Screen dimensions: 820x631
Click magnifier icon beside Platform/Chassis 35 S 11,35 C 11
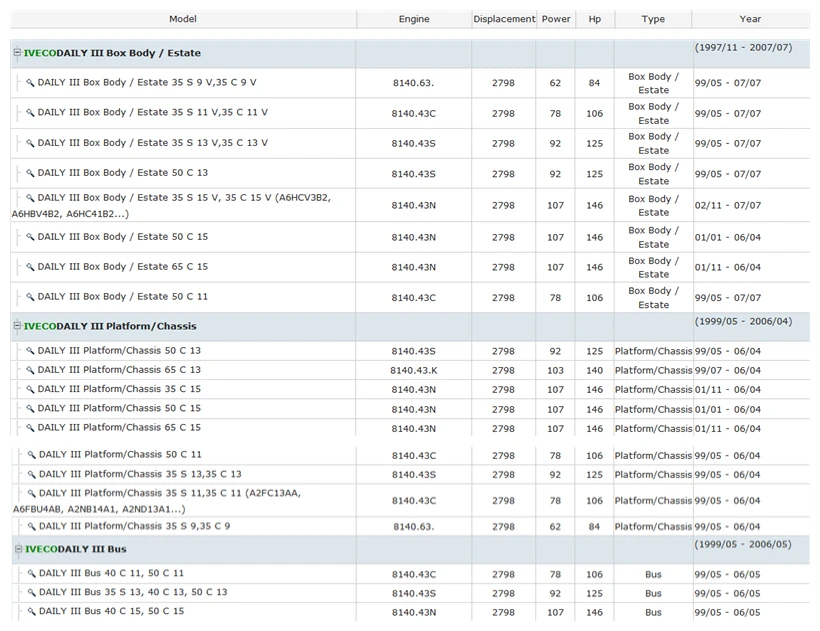[x=32, y=493]
